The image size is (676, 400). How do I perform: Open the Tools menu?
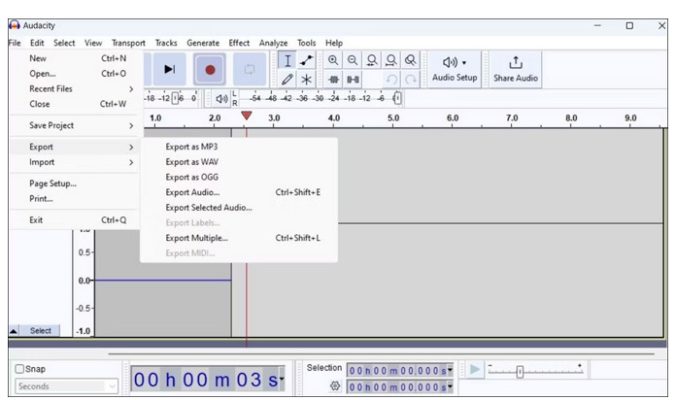click(x=306, y=43)
